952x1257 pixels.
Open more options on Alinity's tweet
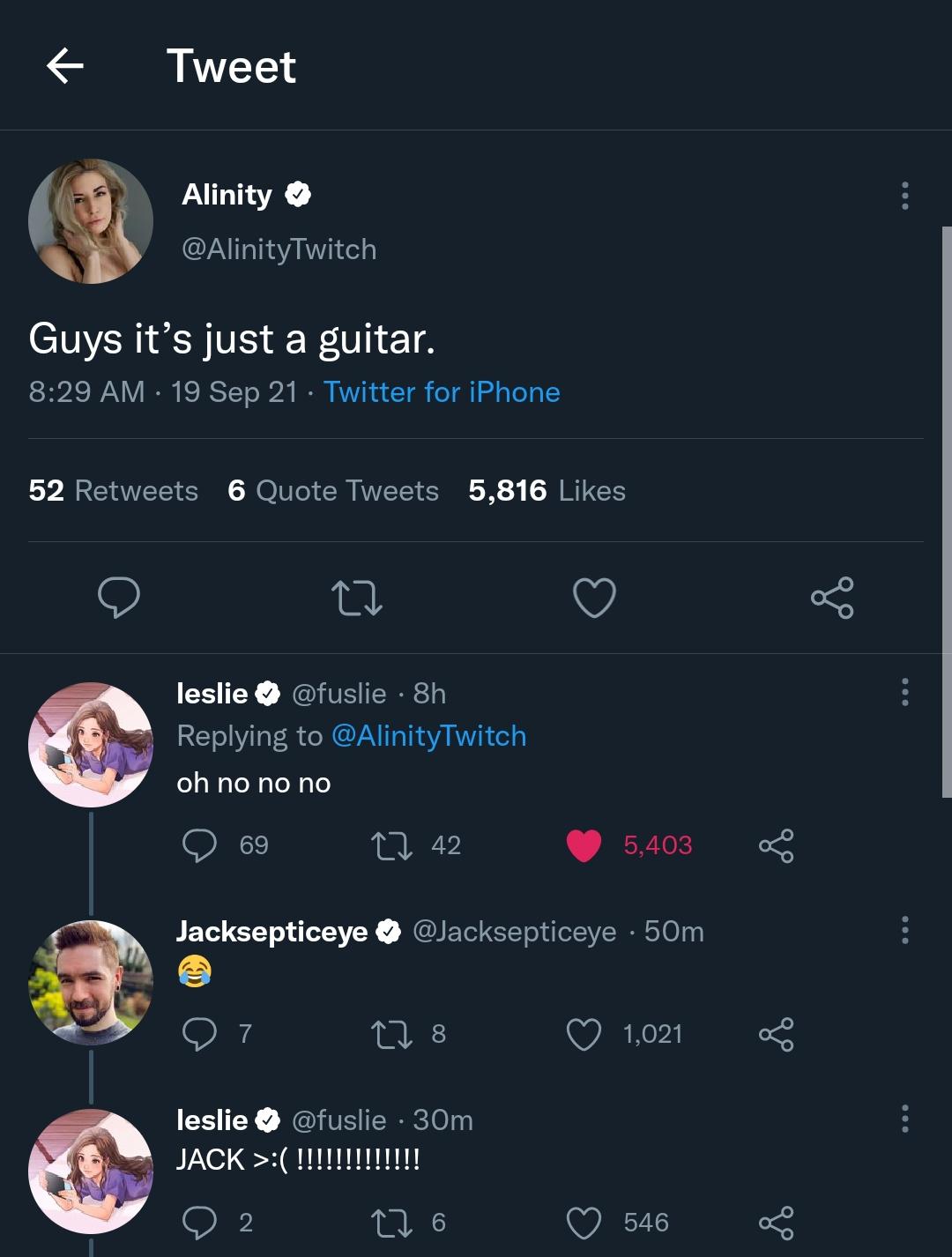coord(904,196)
